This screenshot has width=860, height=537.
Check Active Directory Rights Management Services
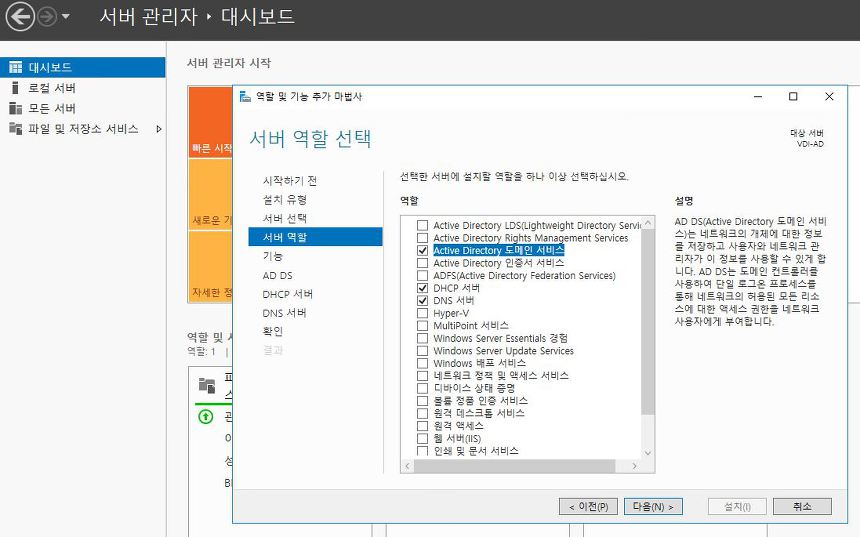[x=422, y=238]
